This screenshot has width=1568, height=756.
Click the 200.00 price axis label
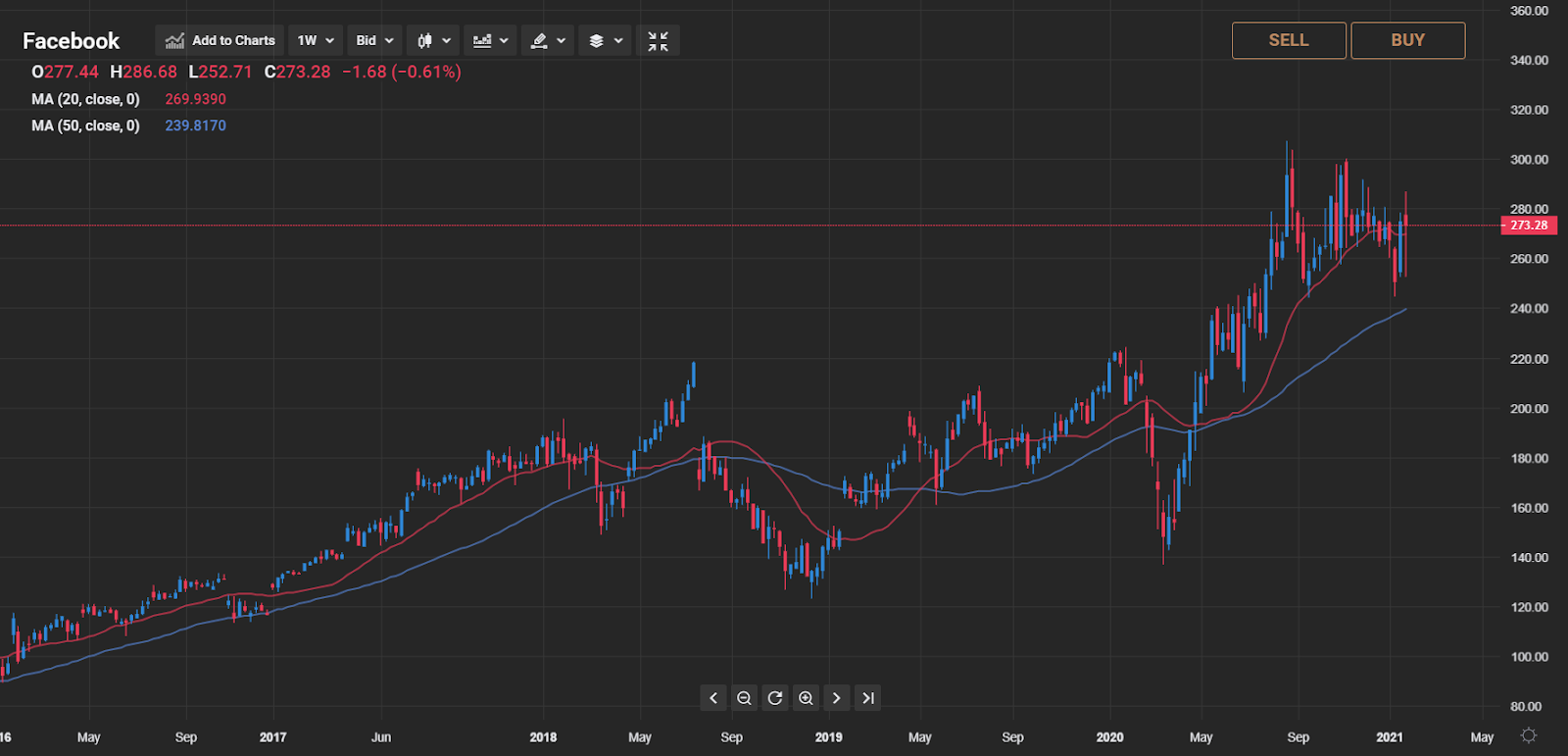tap(1529, 409)
